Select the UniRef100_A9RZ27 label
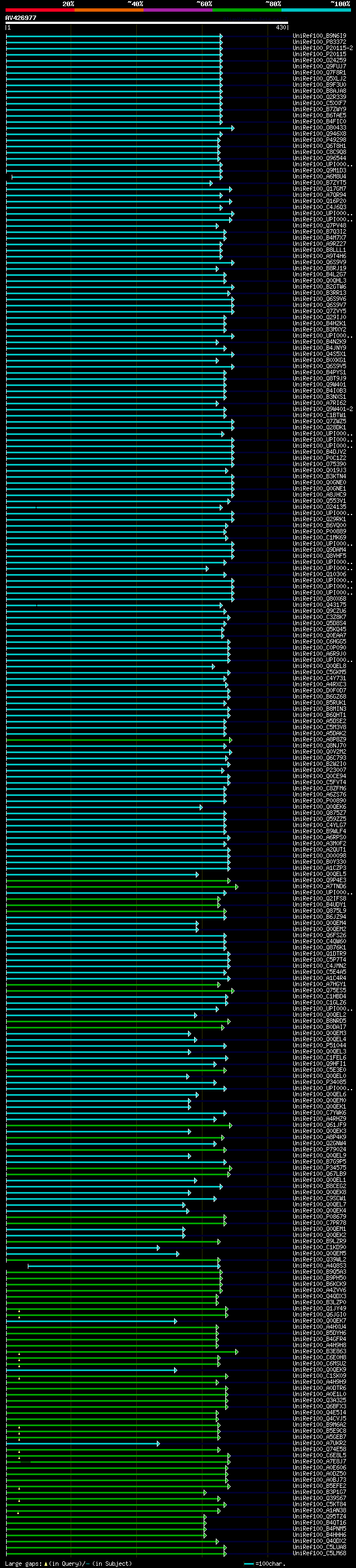Screen dimensions: 356x1568 (x=319, y=244)
